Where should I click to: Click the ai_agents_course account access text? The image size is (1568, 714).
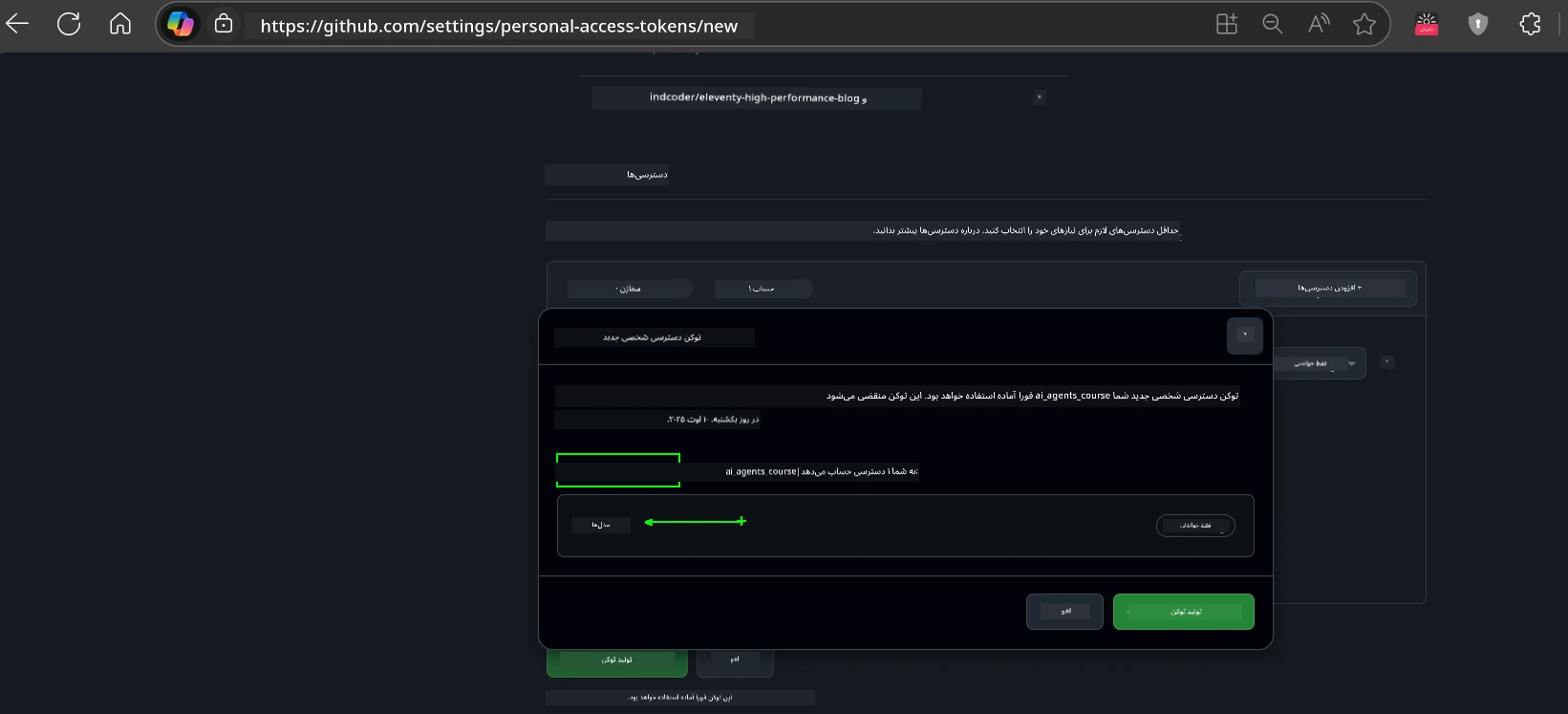point(822,471)
